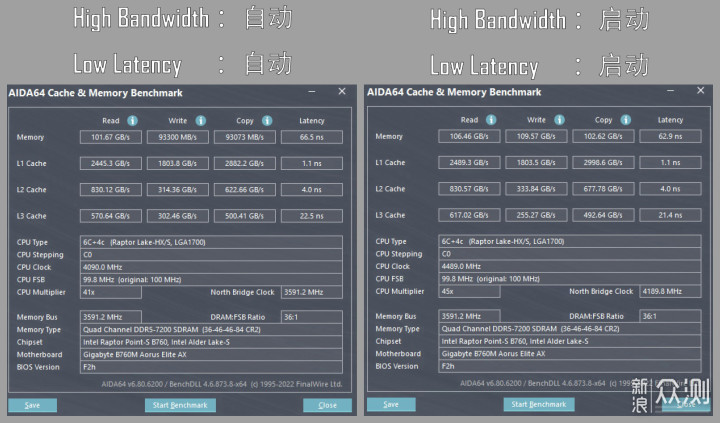Click Save button in right AIDA64 window

click(391, 404)
